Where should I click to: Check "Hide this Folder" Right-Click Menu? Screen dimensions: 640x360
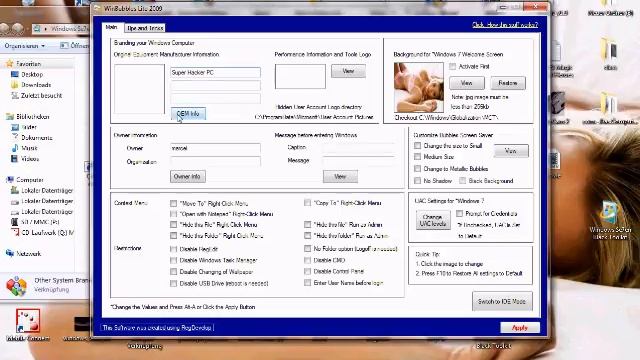[173, 236]
